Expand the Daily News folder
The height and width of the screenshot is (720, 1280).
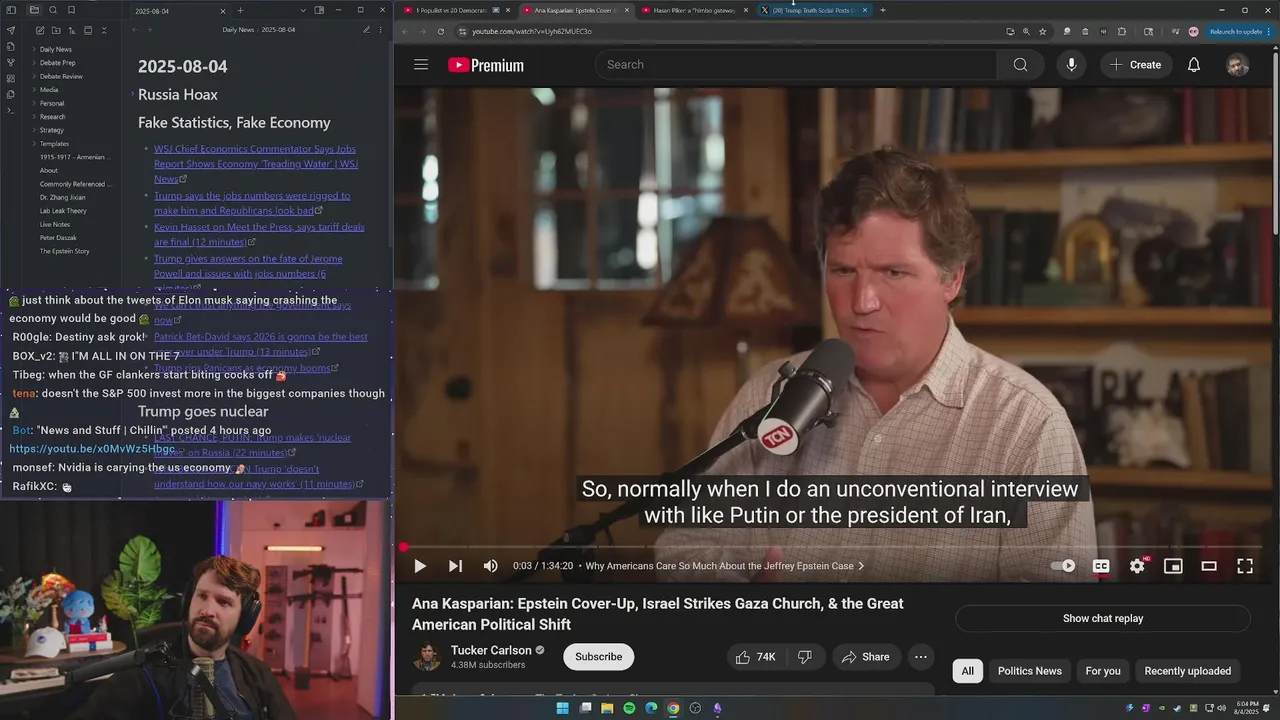(x=55, y=49)
